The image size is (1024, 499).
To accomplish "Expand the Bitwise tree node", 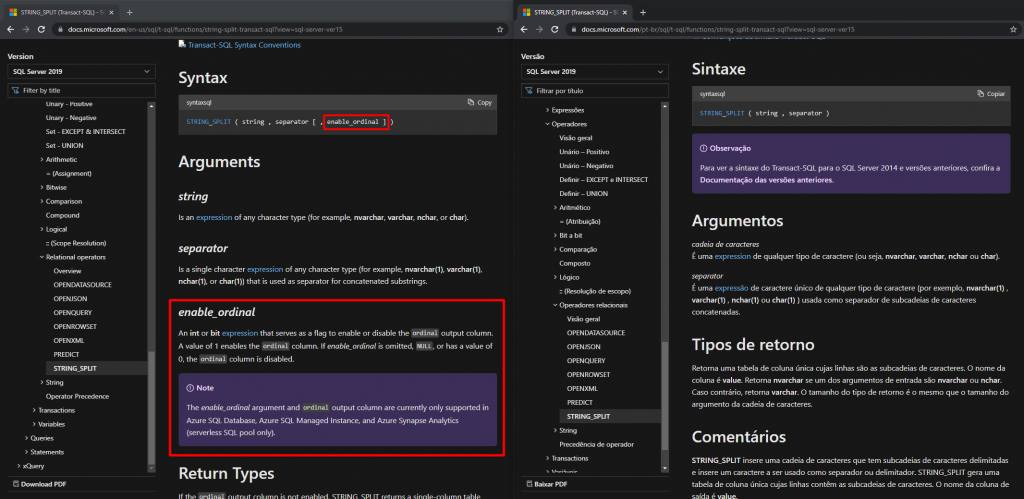I will [x=42, y=187].
